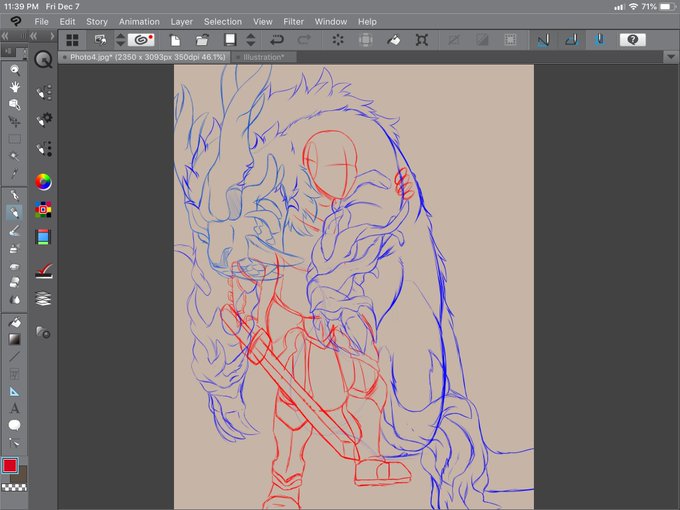Undo the last action

276,40
